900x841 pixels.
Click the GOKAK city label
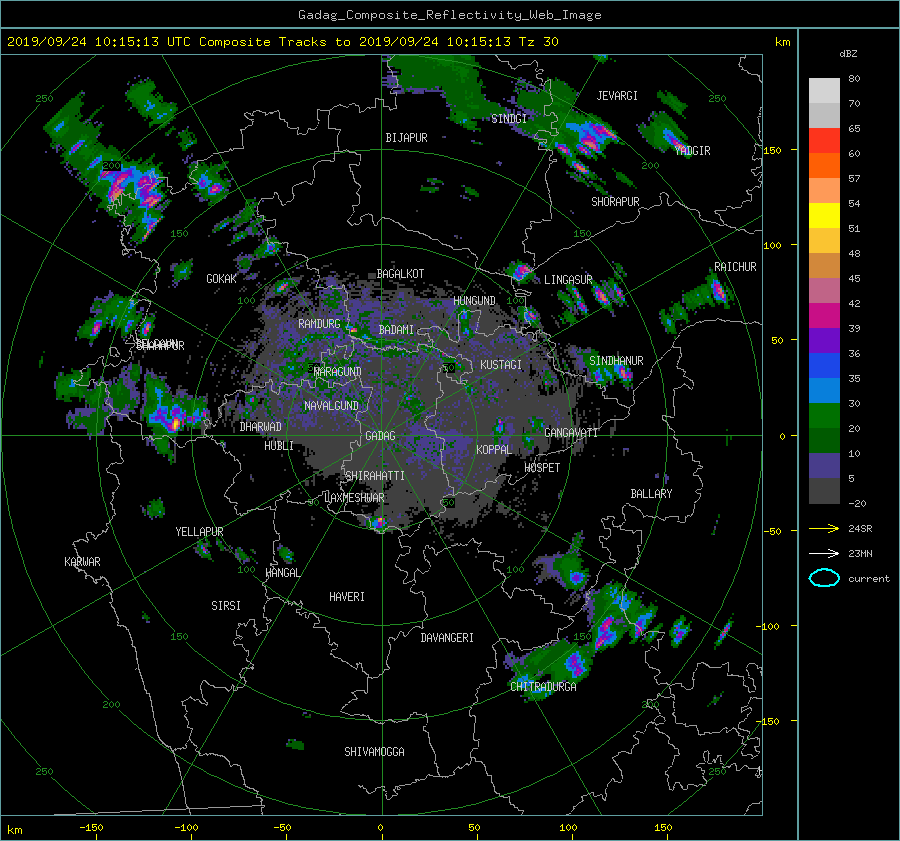click(221, 279)
